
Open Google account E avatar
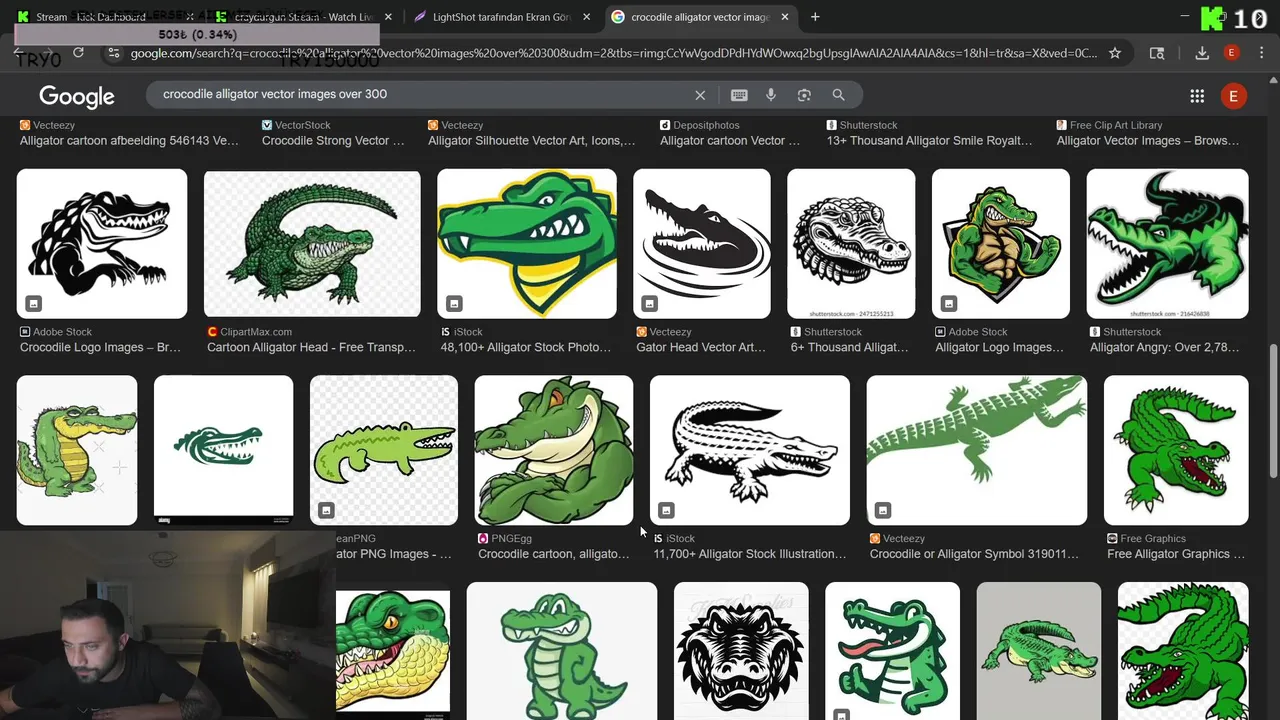pyautogui.click(x=1233, y=96)
